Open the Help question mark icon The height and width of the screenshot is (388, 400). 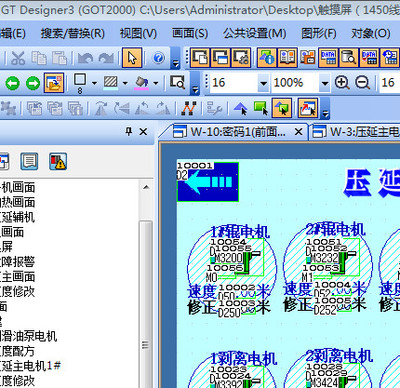point(159,58)
